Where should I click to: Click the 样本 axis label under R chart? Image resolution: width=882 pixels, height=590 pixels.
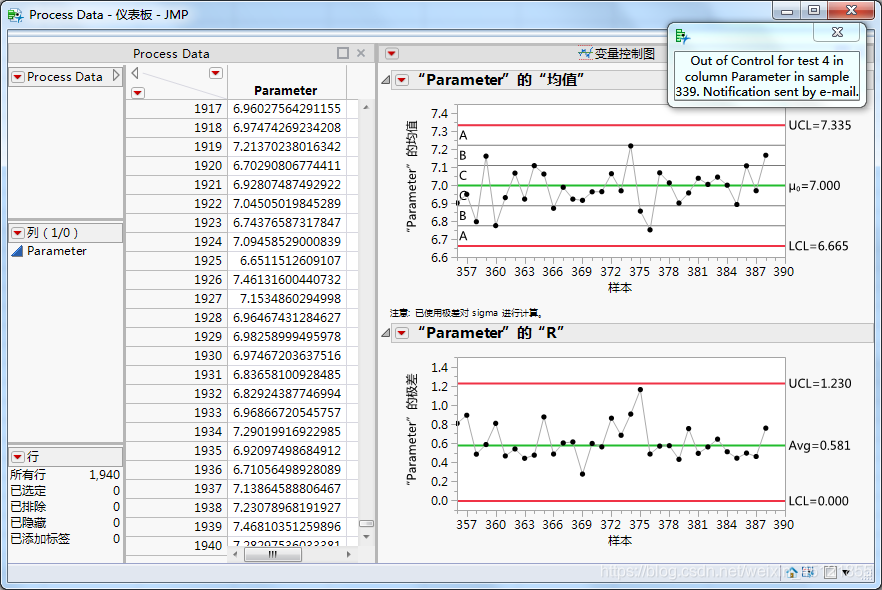click(620, 541)
